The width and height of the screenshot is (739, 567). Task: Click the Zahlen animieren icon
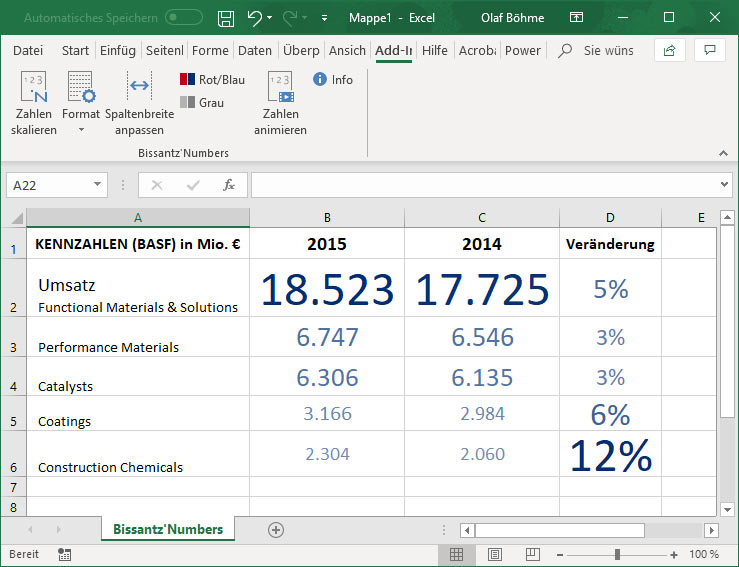point(280,88)
